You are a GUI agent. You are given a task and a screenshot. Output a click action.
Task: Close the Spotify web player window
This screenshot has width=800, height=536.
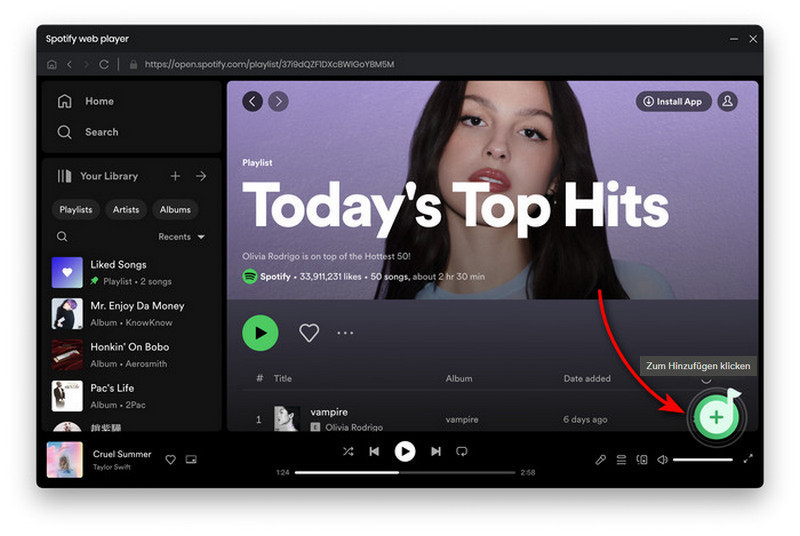(x=753, y=39)
